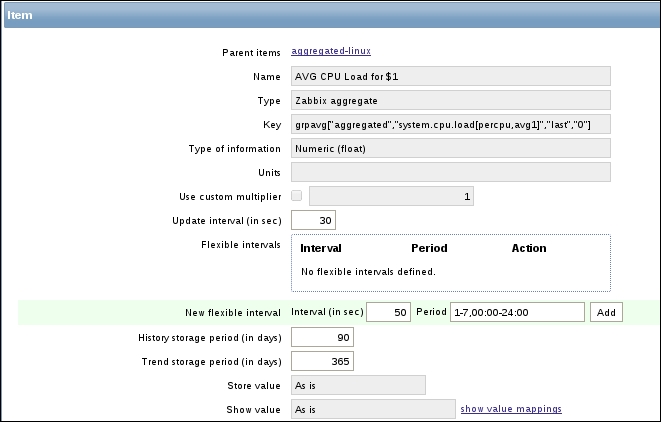
Task: Click the custom multiplier value field
Action: [391, 197]
